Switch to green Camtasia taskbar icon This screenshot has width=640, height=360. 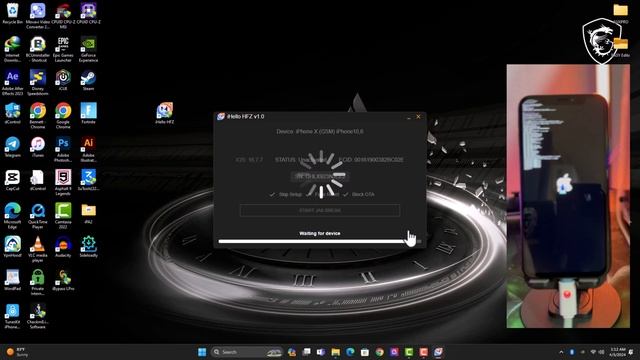(409, 352)
